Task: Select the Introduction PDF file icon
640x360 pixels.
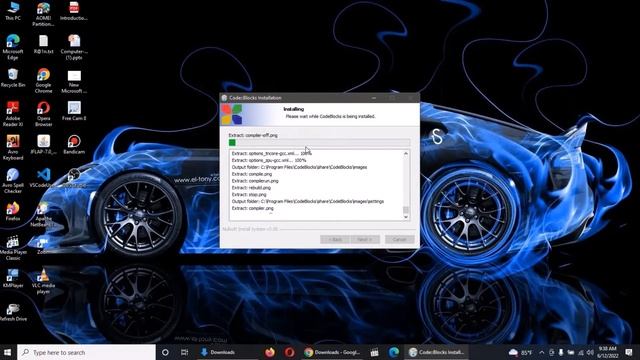Action: point(74,11)
